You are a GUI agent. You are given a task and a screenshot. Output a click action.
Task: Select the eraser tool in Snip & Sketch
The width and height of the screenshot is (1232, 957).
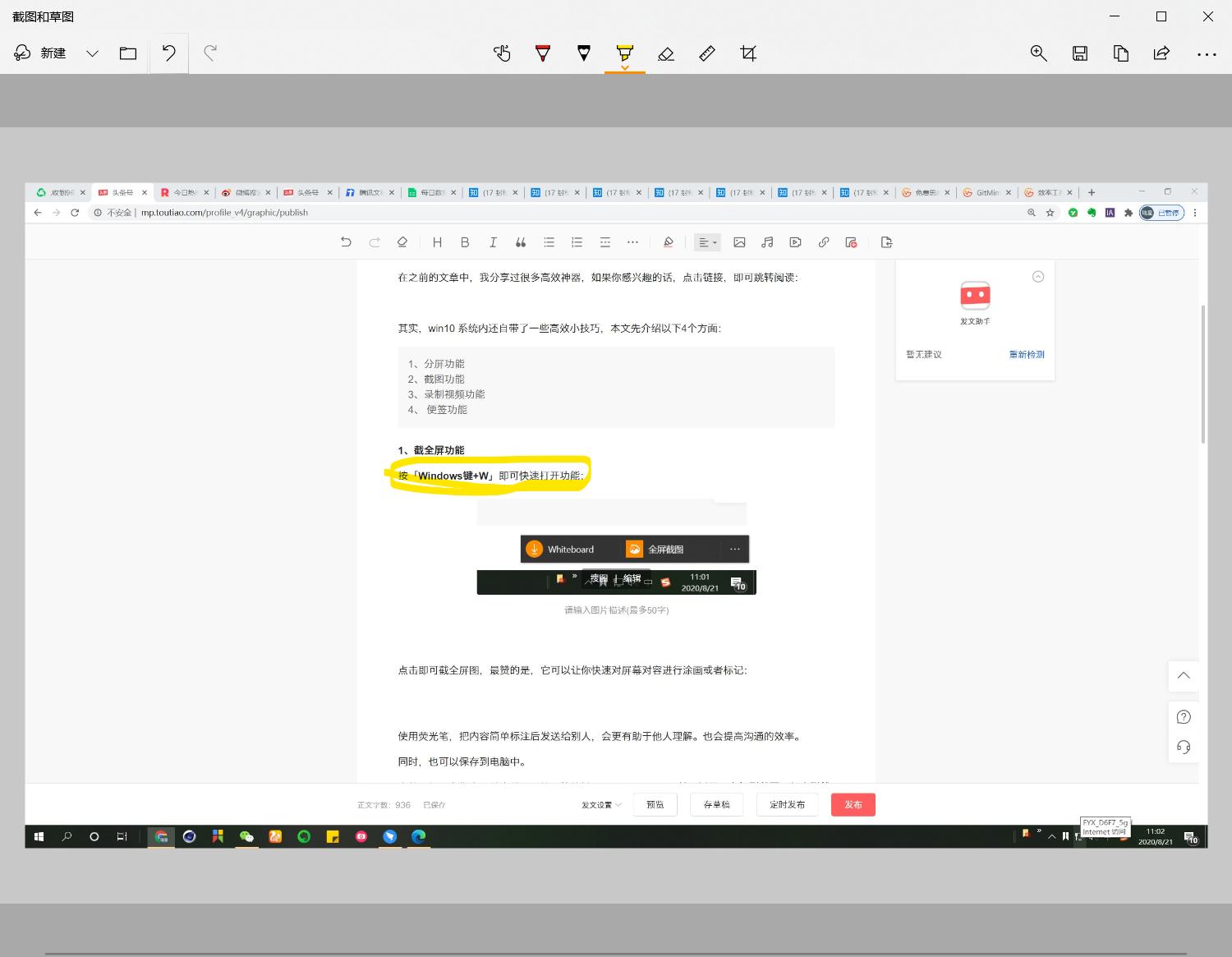(x=666, y=53)
